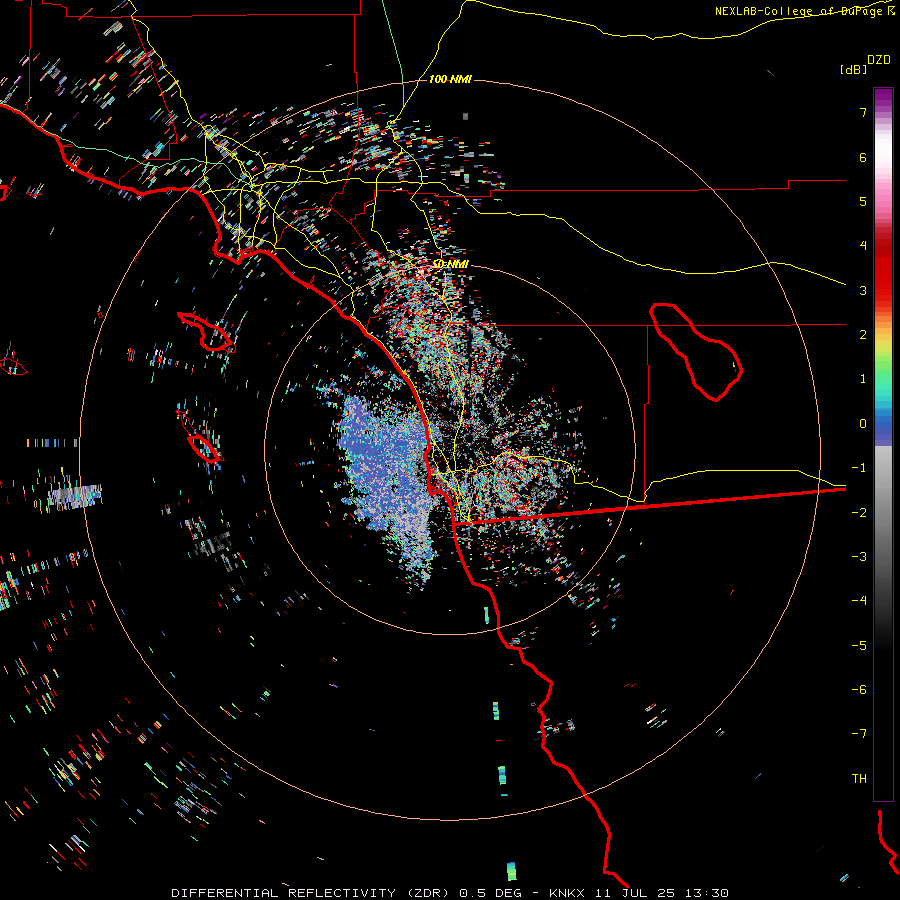900x900 pixels.
Task: Click the DIFFERENTIAL REFLECTIVITY (ZDR) caption text
Action: pyautogui.click(x=310, y=893)
